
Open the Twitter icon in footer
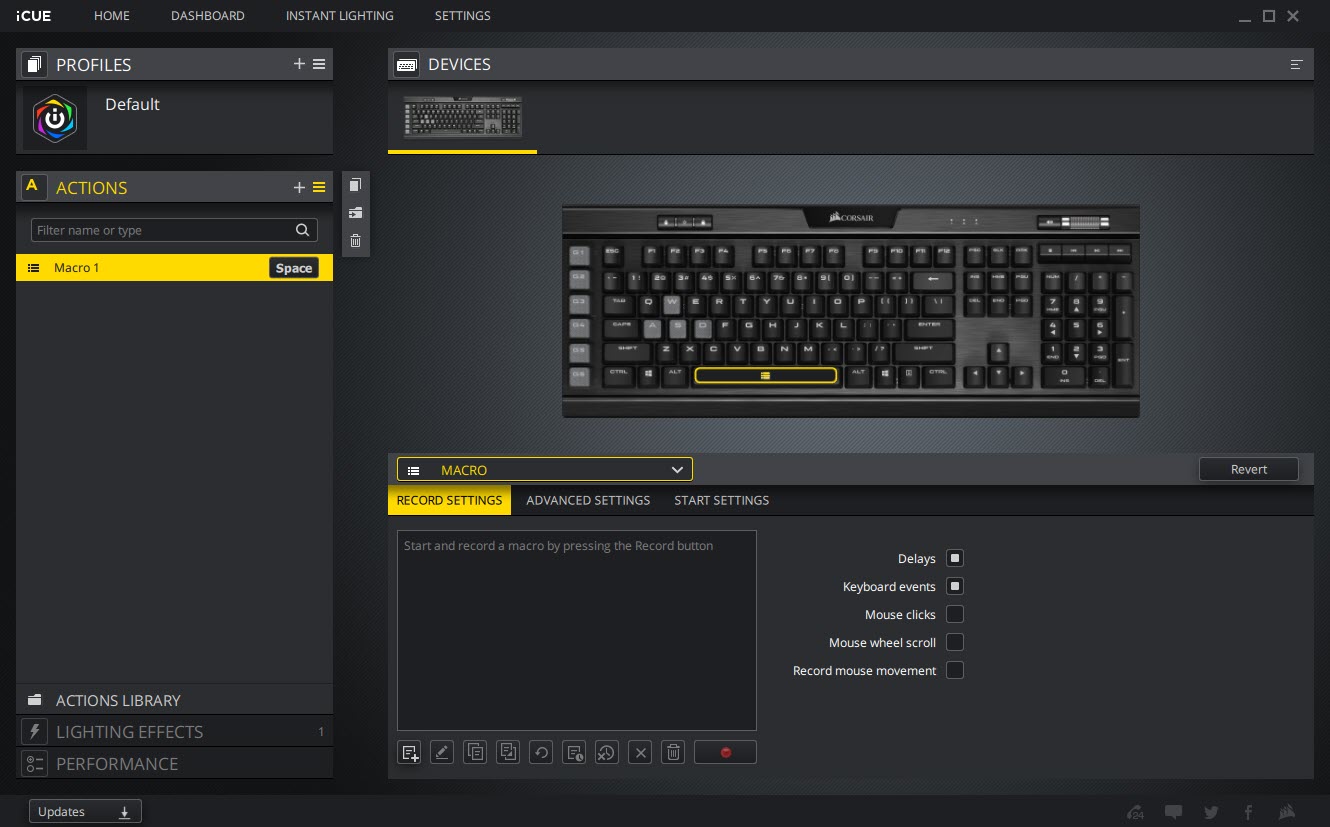[x=1212, y=812]
